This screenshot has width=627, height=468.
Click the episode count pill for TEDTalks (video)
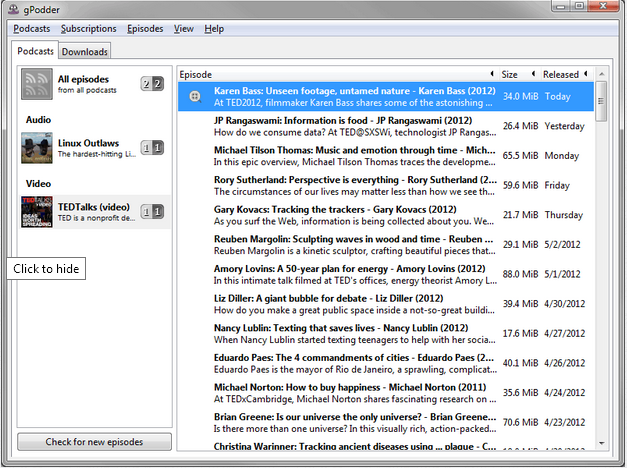[x=152, y=212]
